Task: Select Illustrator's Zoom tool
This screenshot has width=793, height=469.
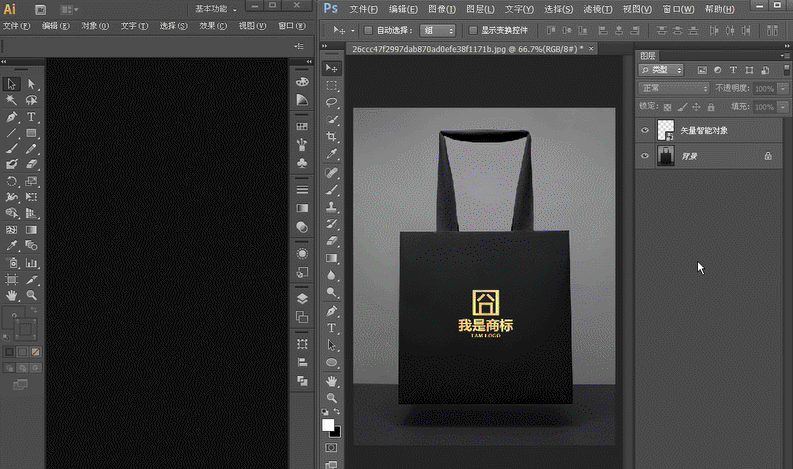Action: [31, 295]
